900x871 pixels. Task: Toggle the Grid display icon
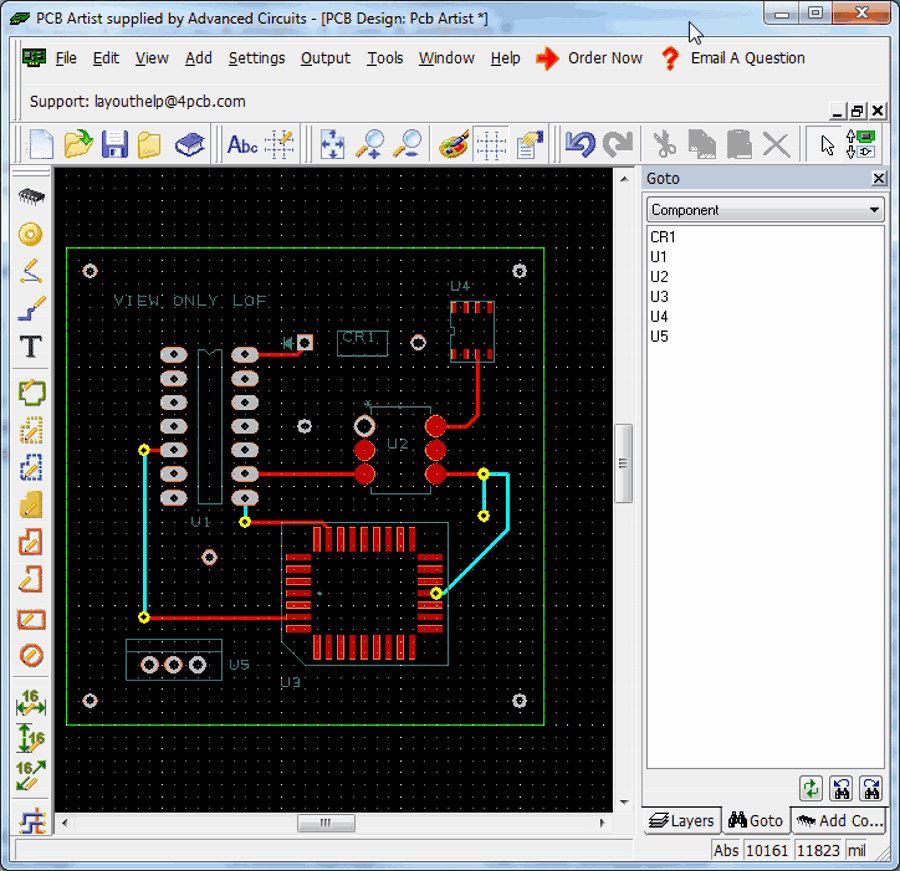pyautogui.click(x=491, y=144)
